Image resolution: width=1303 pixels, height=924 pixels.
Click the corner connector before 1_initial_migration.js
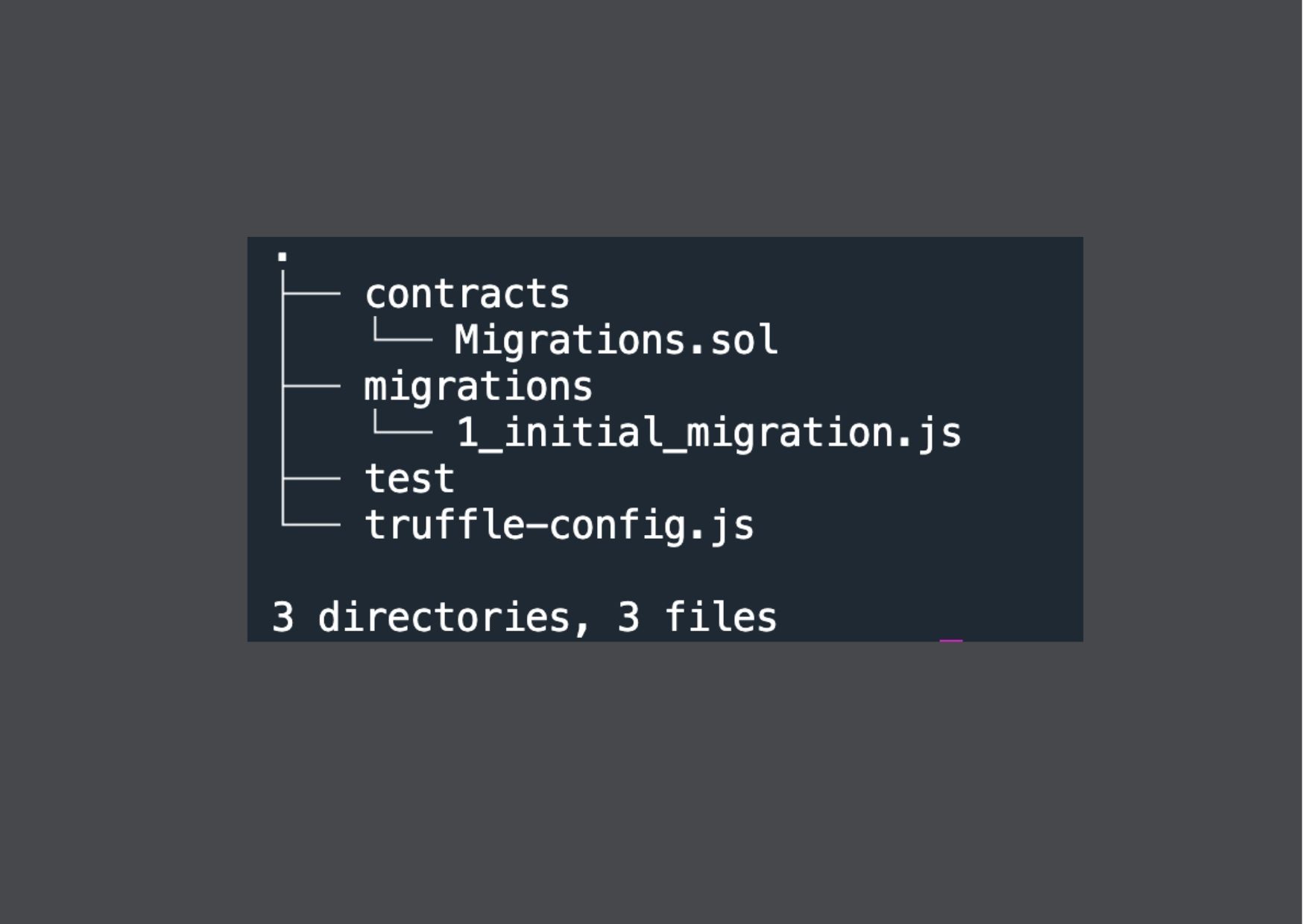tap(402, 428)
